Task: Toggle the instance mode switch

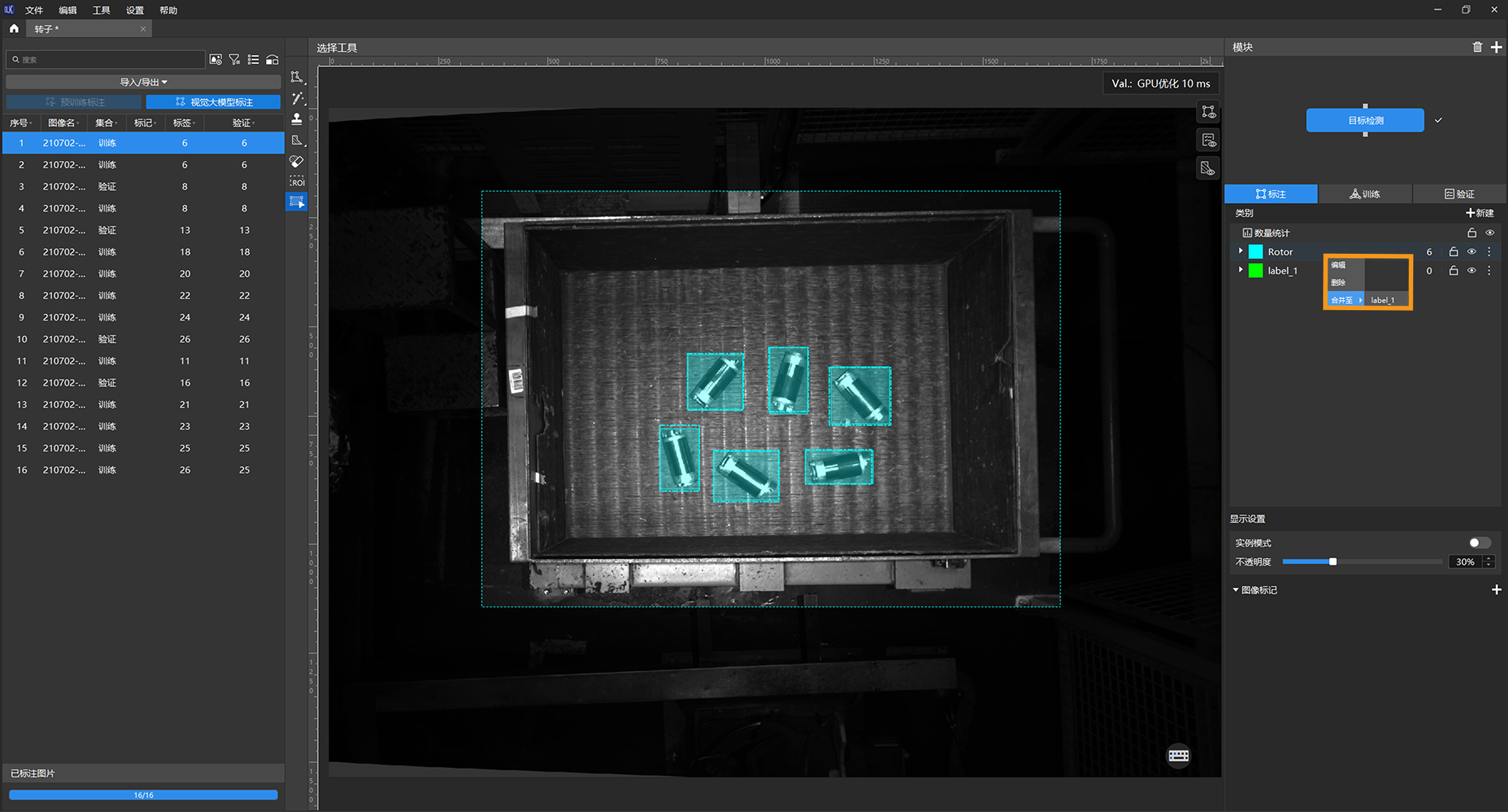Action: pos(1479,542)
